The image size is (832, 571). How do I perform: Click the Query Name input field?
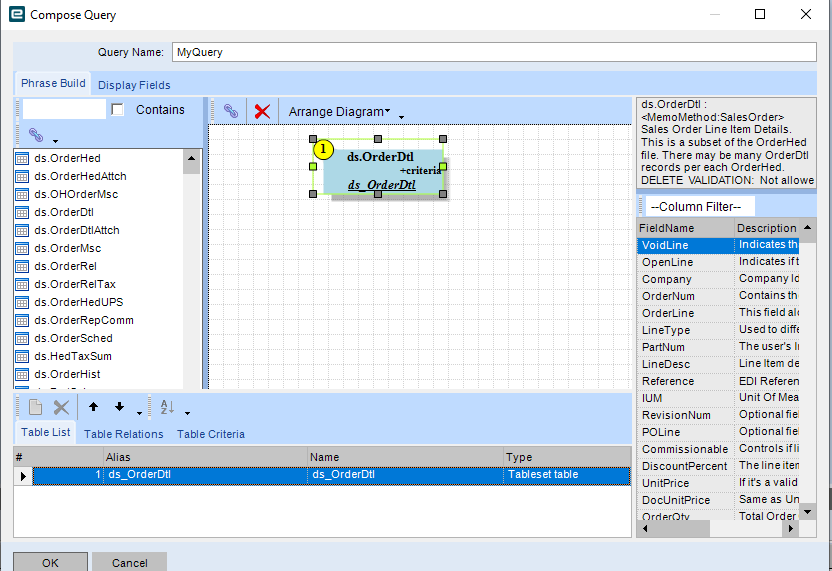(493, 52)
